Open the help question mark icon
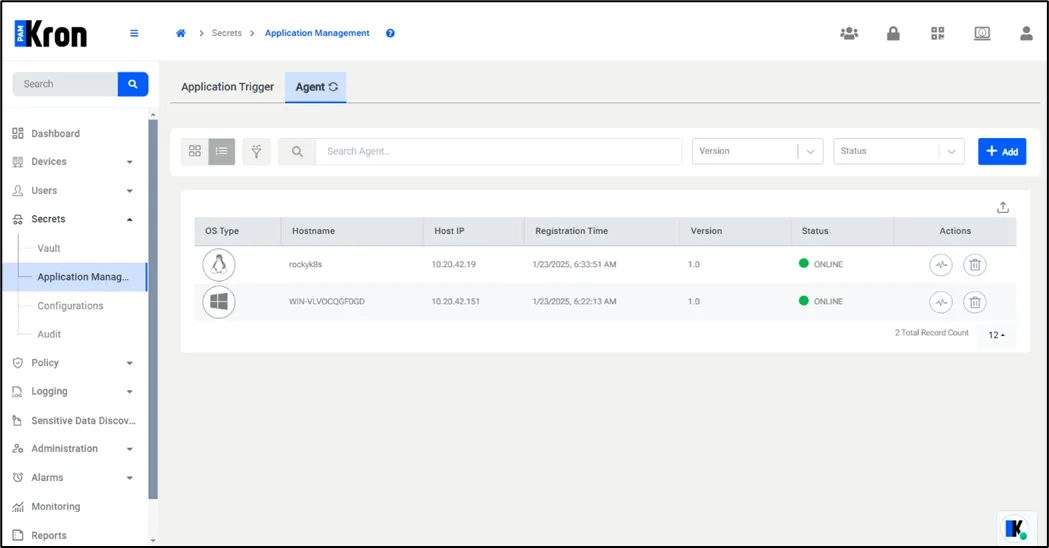Image resolution: width=1049 pixels, height=548 pixels. click(390, 33)
